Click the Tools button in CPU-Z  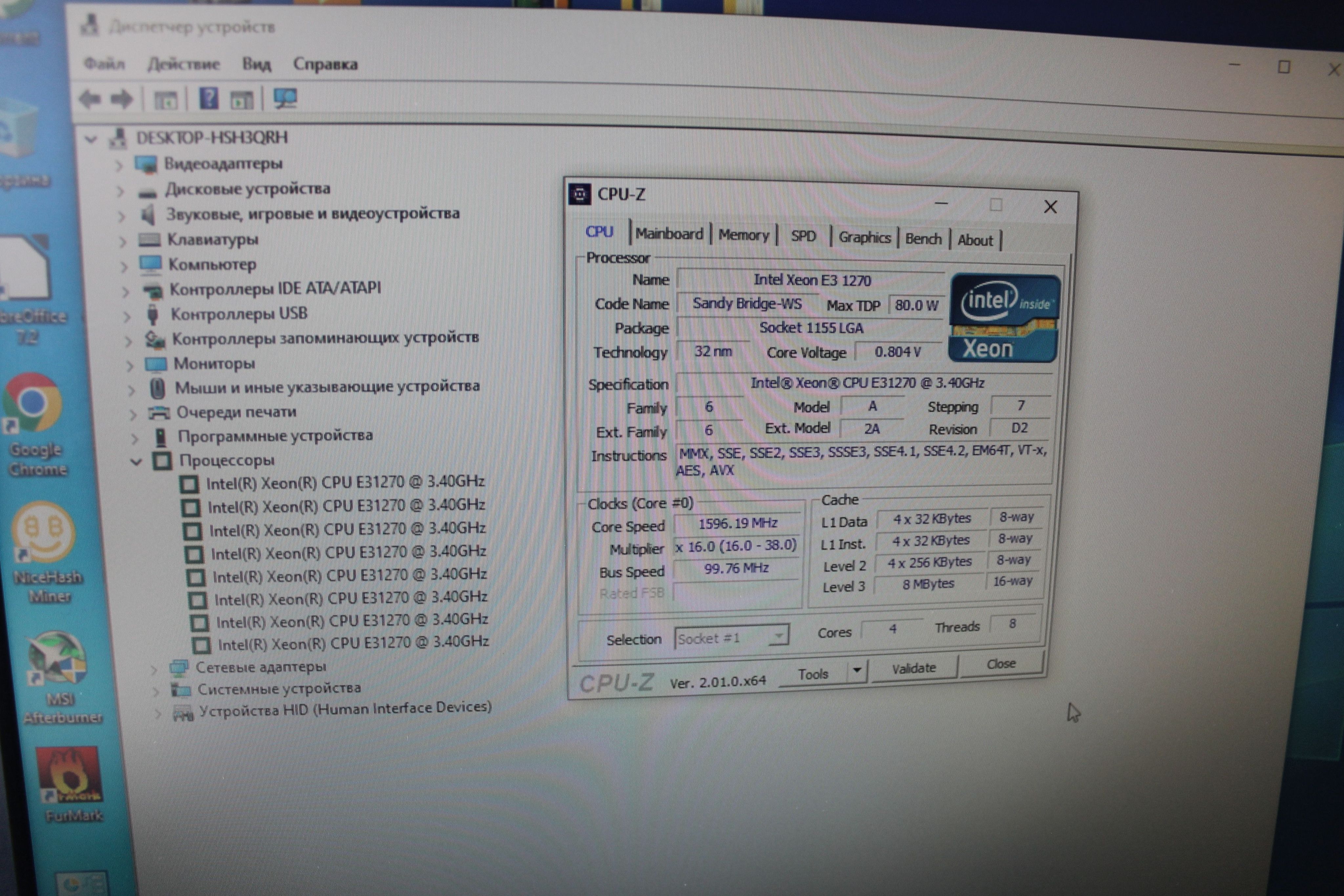tap(813, 674)
